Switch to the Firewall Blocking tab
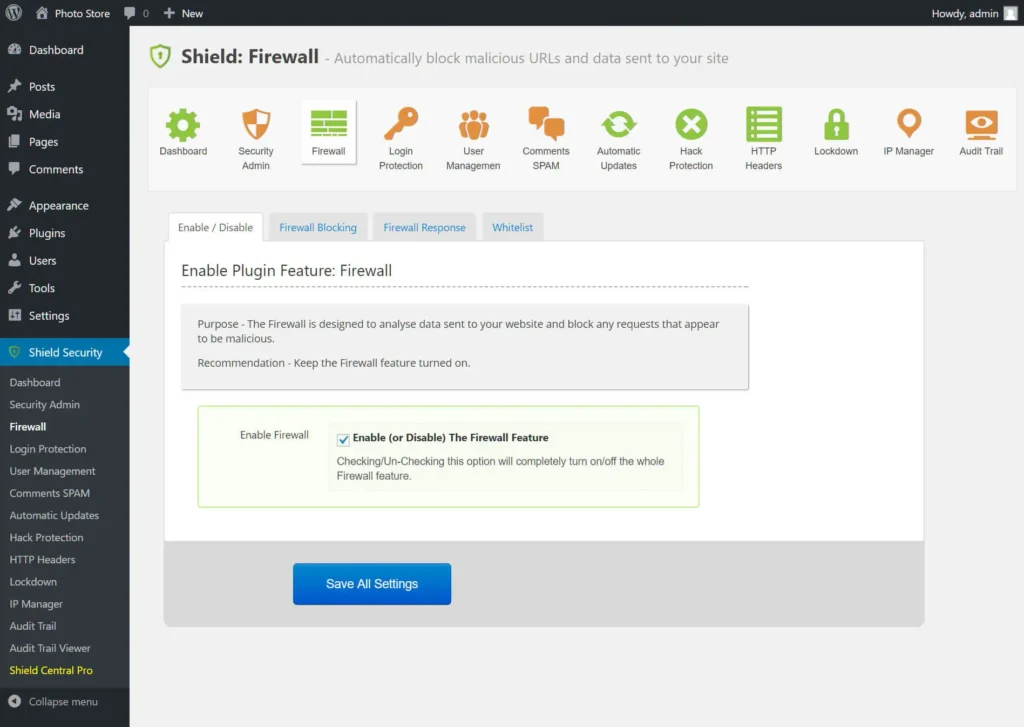1024x727 pixels. coord(317,227)
